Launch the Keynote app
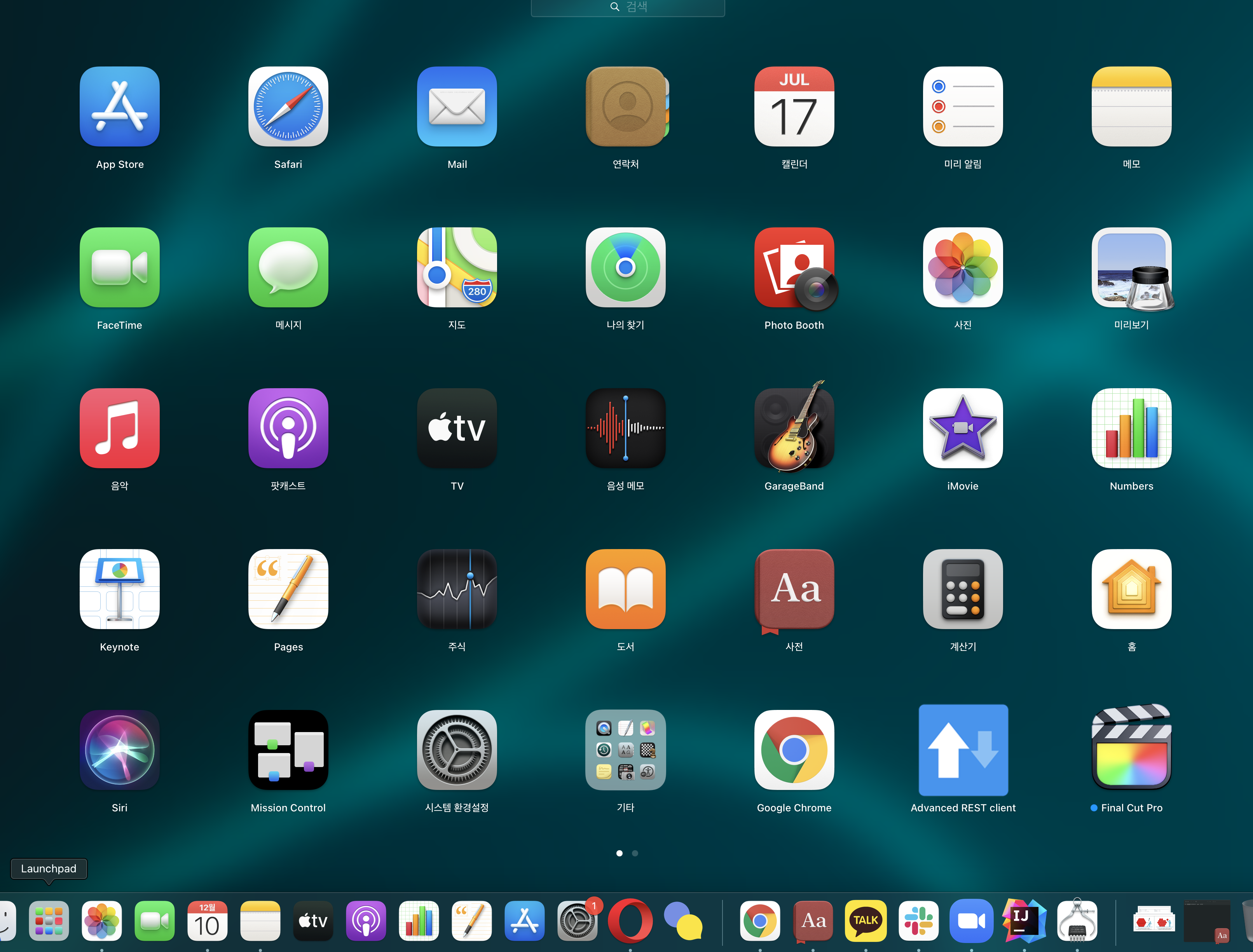The width and height of the screenshot is (1253, 952). (x=120, y=589)
